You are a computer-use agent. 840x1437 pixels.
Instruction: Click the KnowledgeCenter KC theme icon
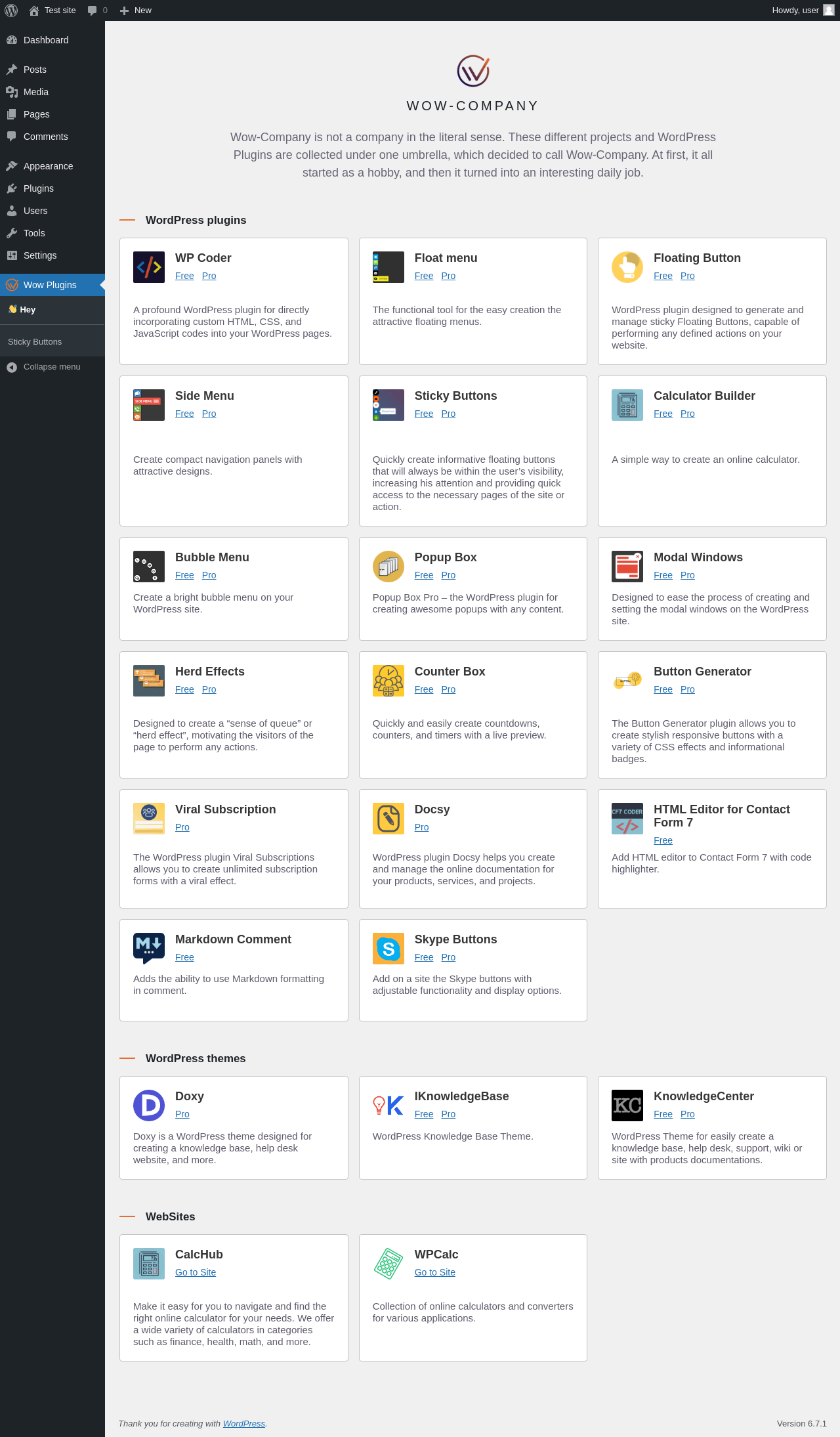(x=627, y=1105)
